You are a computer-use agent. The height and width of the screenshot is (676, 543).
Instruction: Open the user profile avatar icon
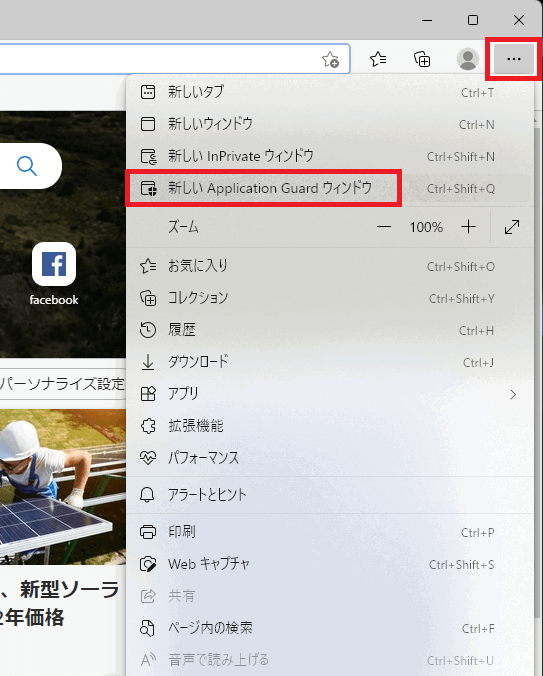point(468,59)
